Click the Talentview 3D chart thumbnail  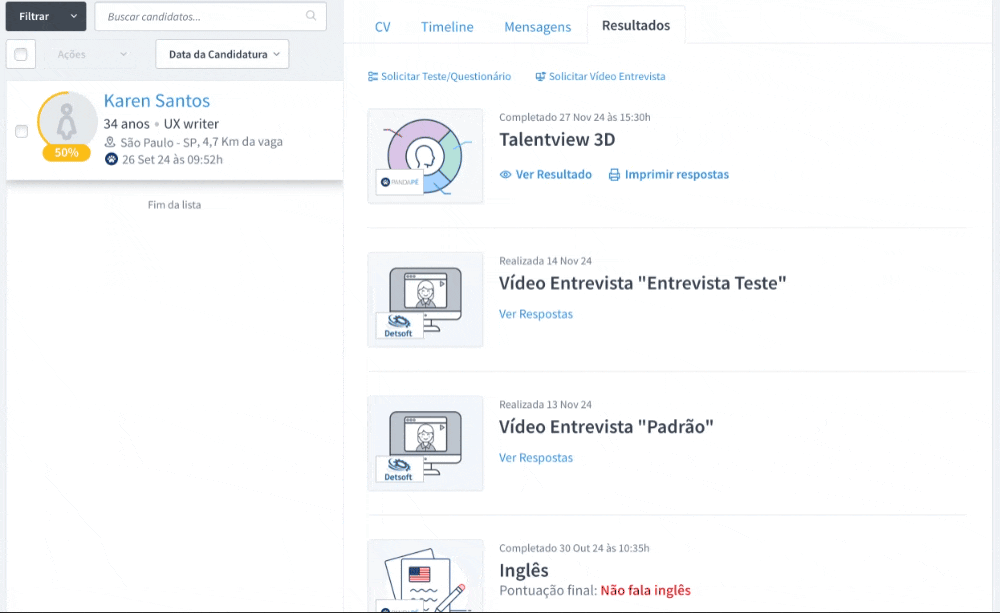click(425, 156)
